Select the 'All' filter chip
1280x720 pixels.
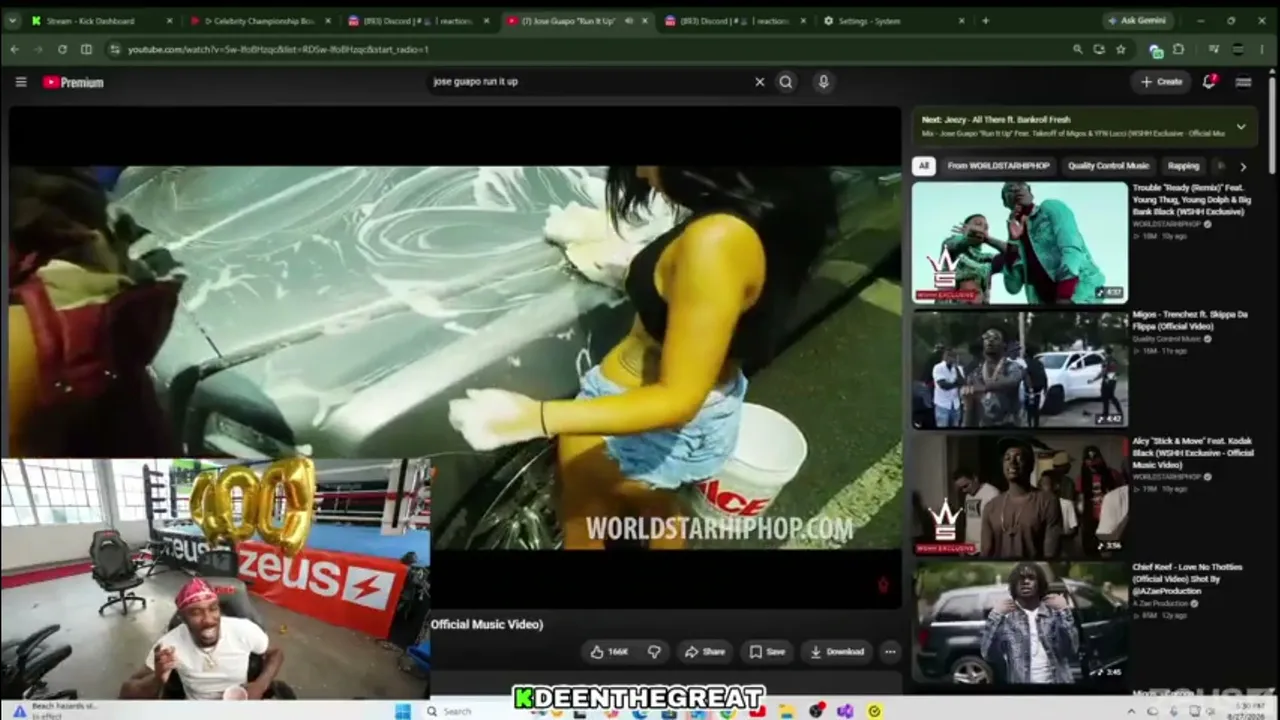[924, 166]
